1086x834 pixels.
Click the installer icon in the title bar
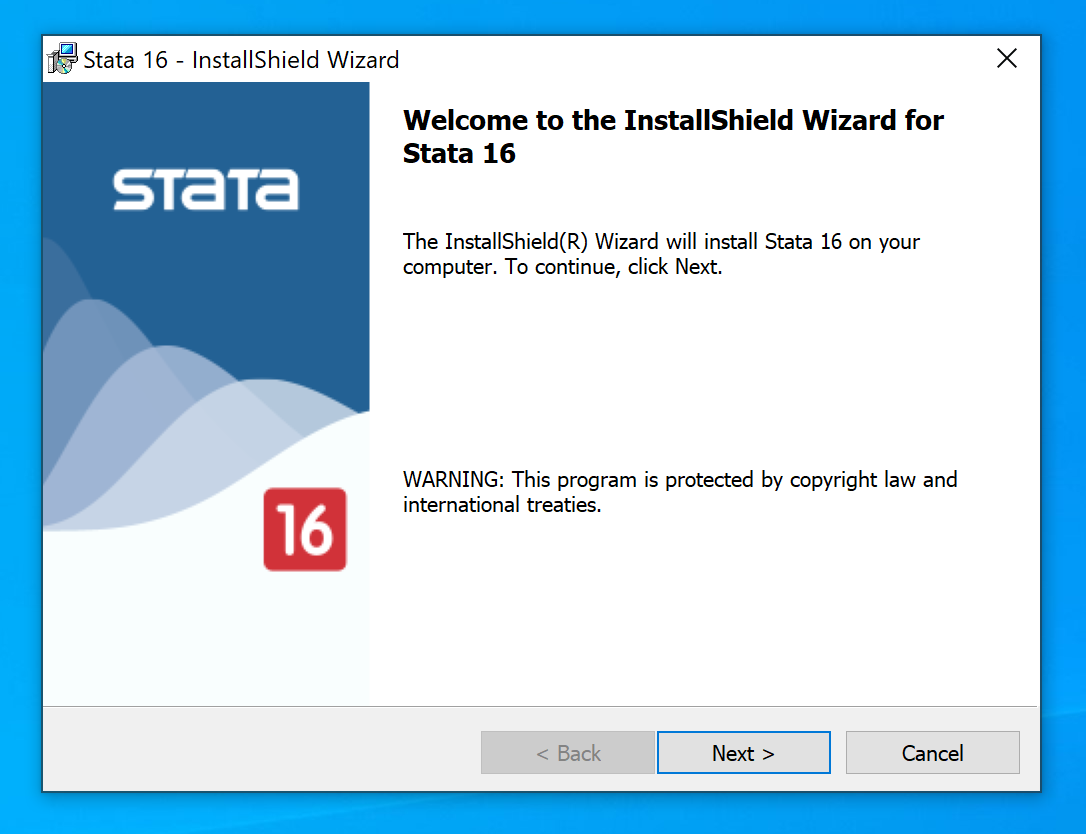pos(62,59)
